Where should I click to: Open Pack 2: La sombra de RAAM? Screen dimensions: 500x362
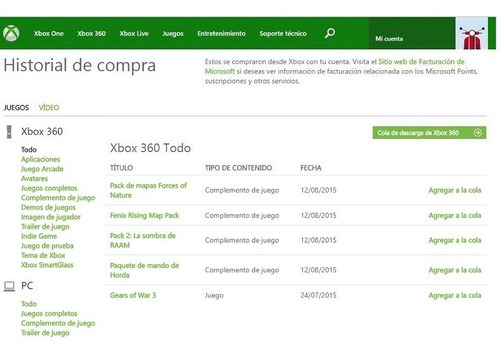tap(143, 240)
